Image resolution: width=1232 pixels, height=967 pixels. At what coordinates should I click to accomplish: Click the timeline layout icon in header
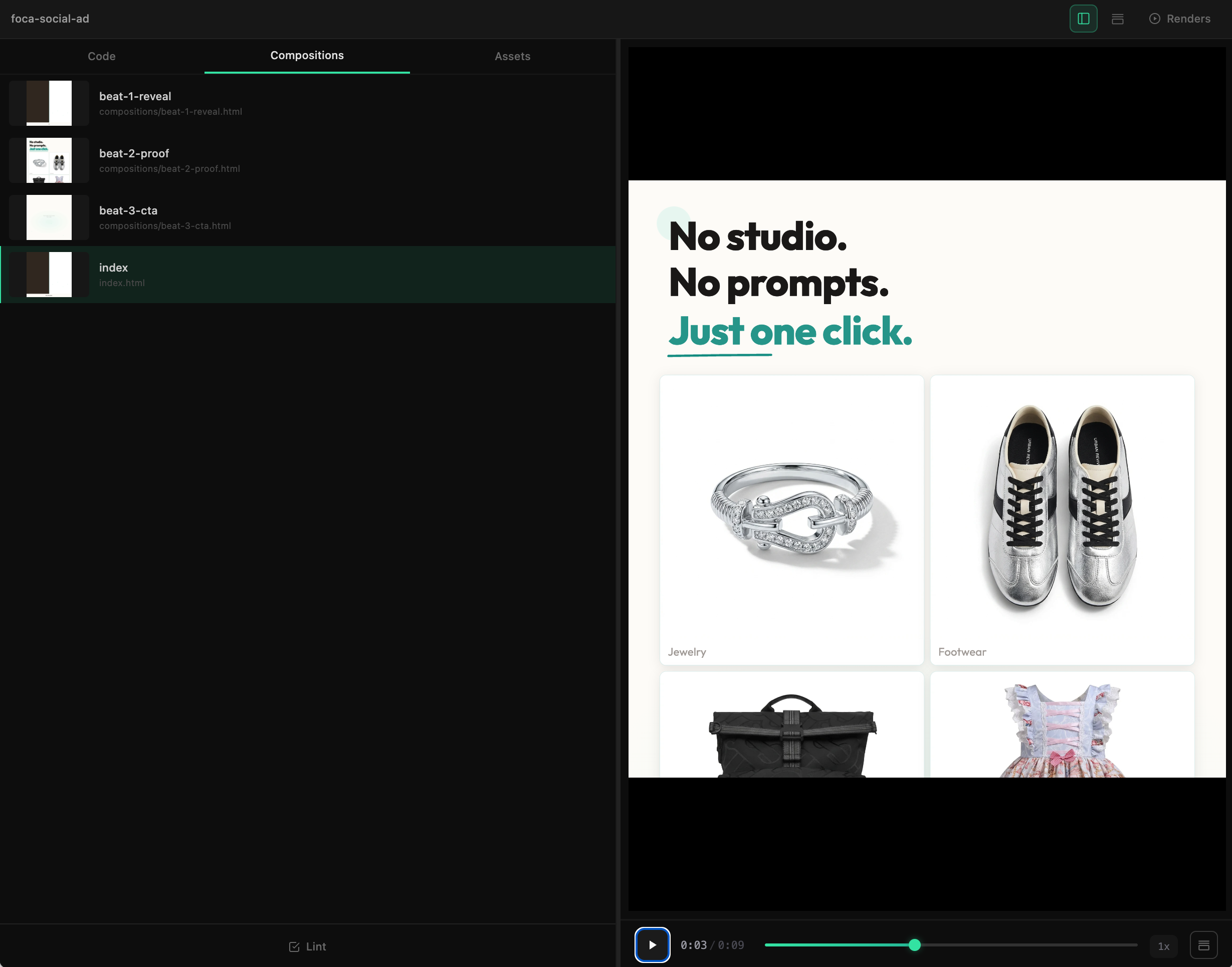(x=1117, y=19)
